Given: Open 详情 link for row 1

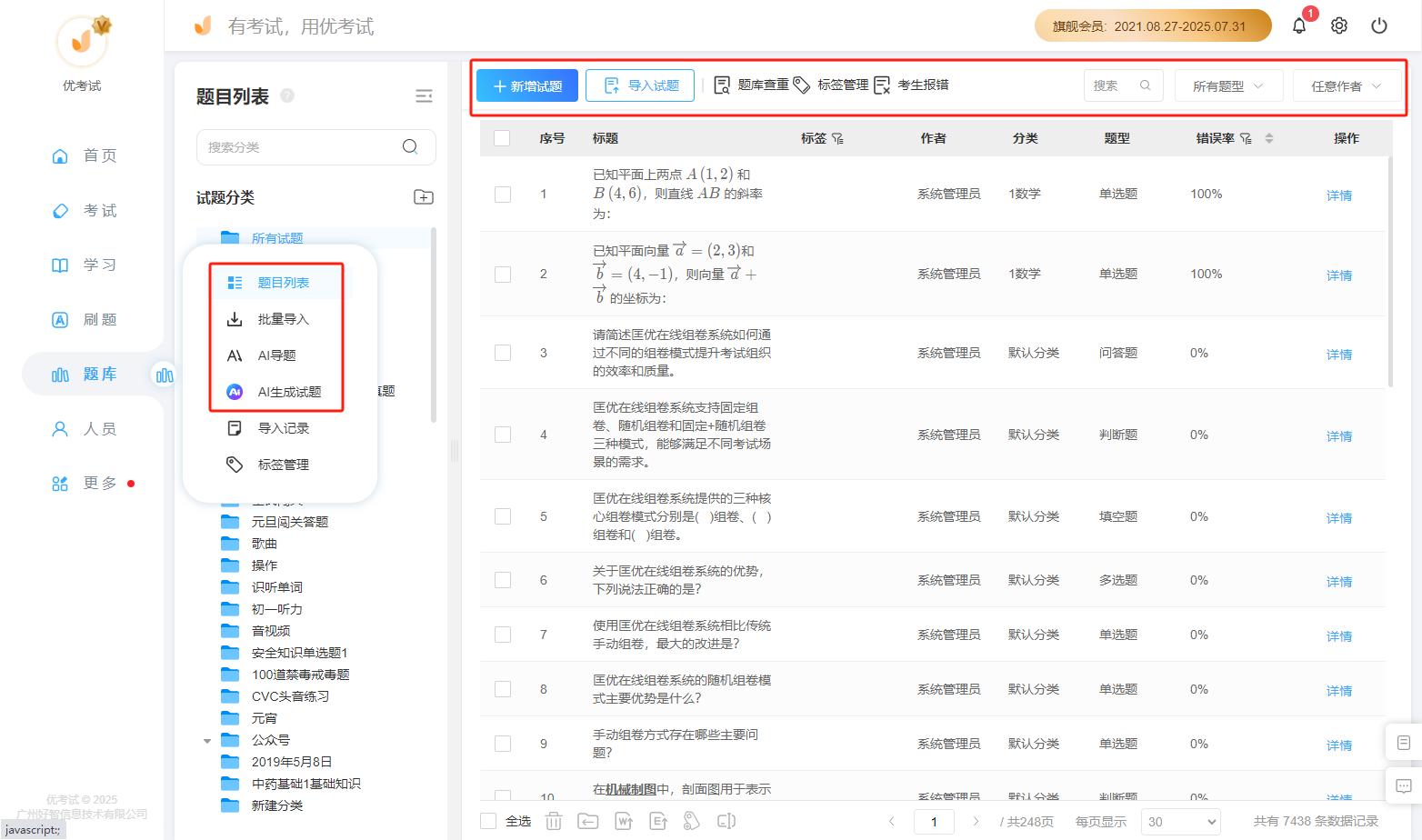Looking at the screenshot, I should 1339,195.
